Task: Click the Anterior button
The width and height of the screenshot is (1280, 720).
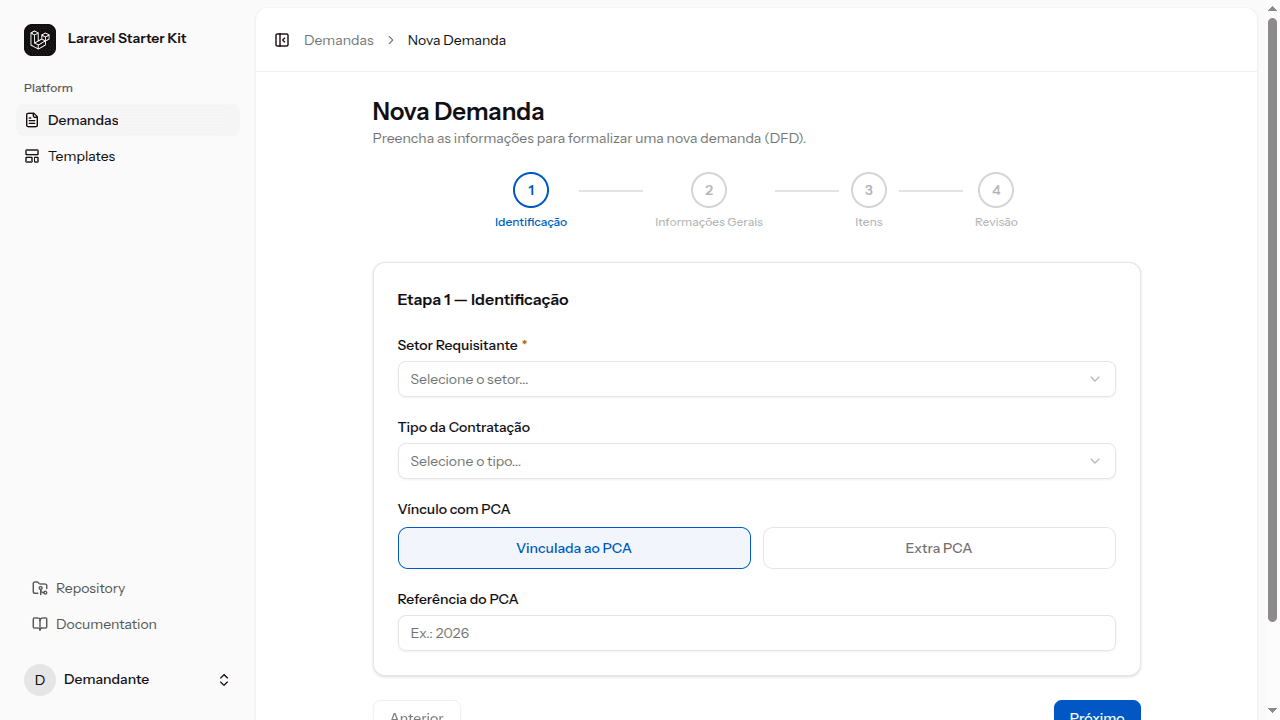Action: [417, 710]
